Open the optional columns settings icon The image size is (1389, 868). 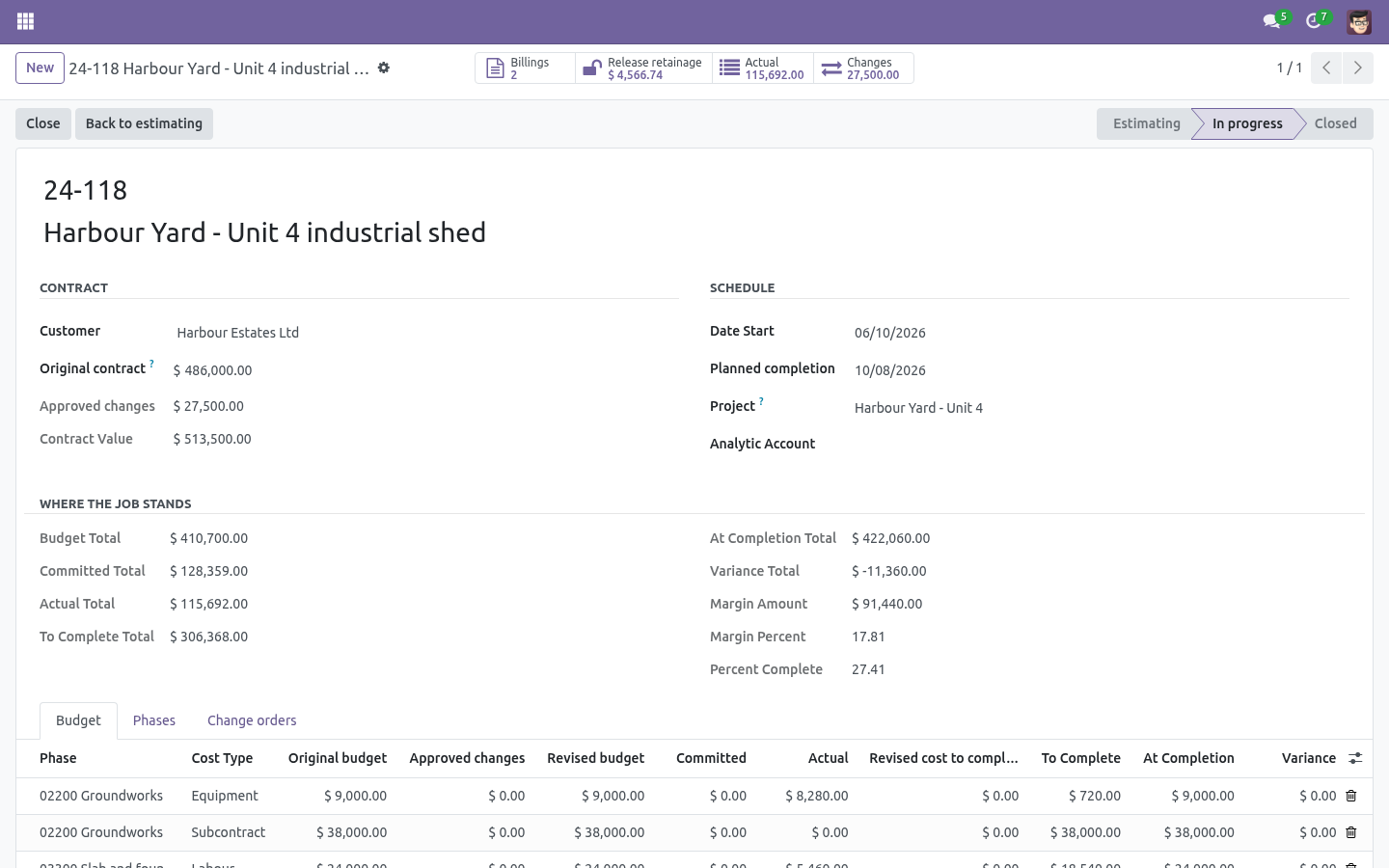(1355, 758)
